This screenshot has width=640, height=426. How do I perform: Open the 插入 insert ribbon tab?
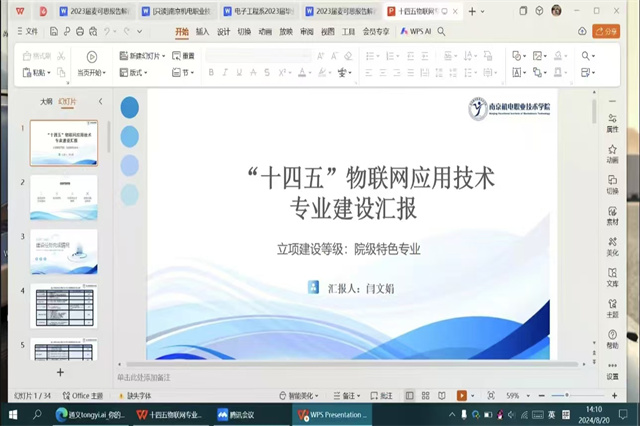coord(202,31)
